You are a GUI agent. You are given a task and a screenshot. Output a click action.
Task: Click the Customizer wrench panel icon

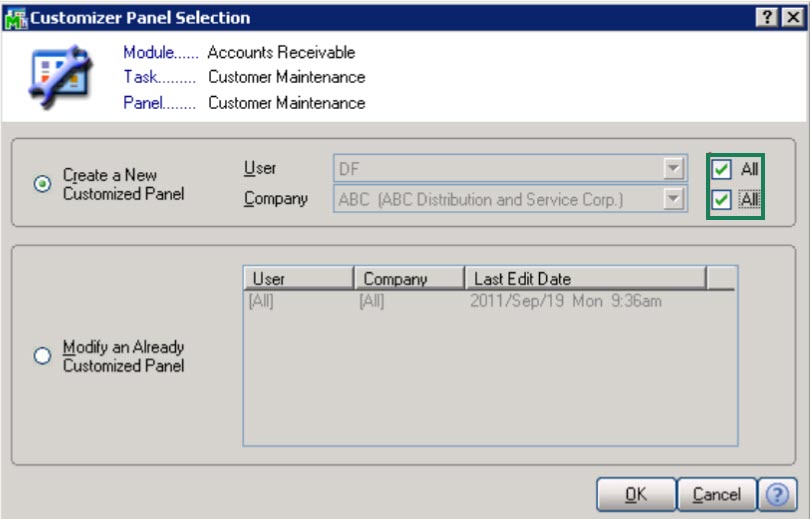click(62, 76)
